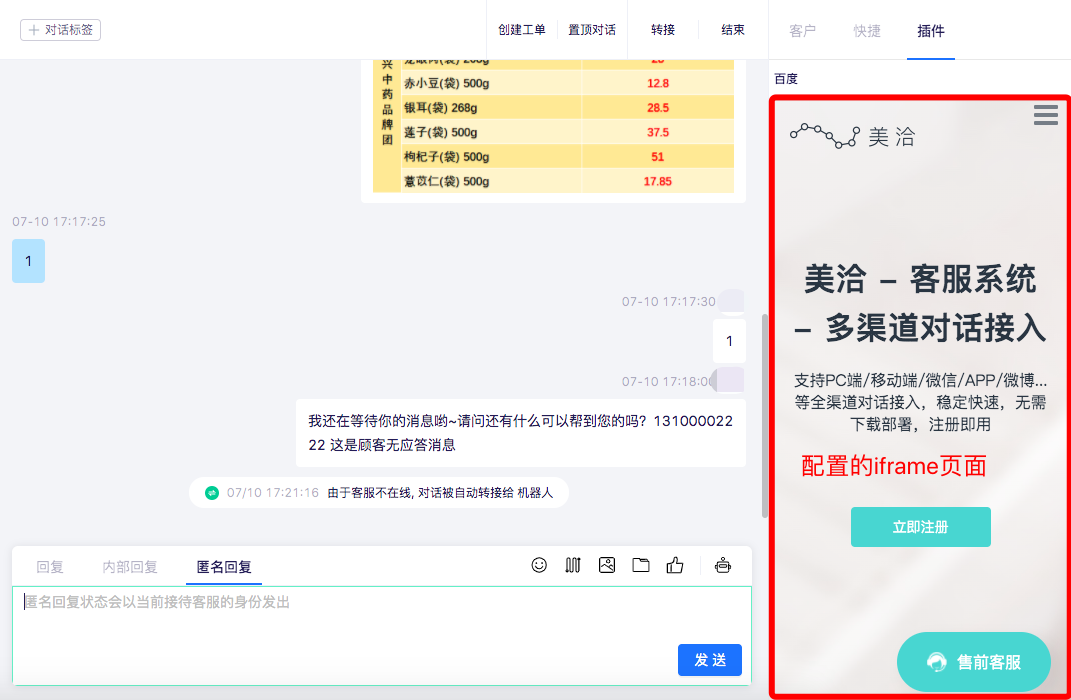Transfer the conversation via 转接
1071x700 pixels.
click(x=663, y=30)
